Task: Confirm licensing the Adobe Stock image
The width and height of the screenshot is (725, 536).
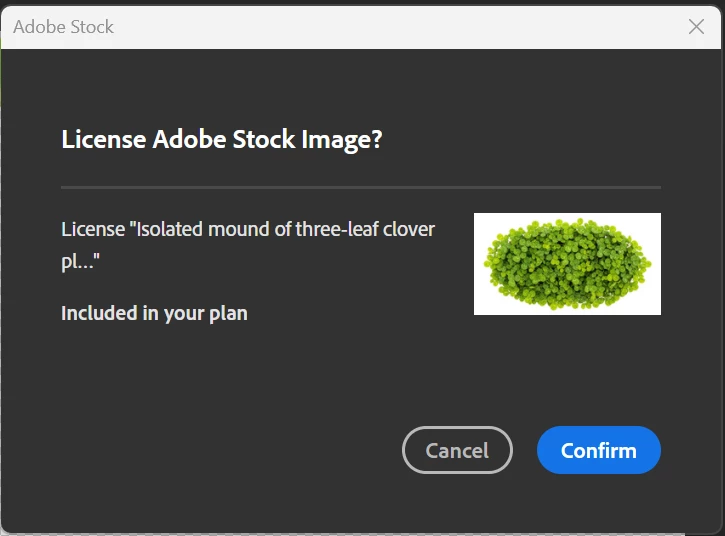Action: [598, 450]
